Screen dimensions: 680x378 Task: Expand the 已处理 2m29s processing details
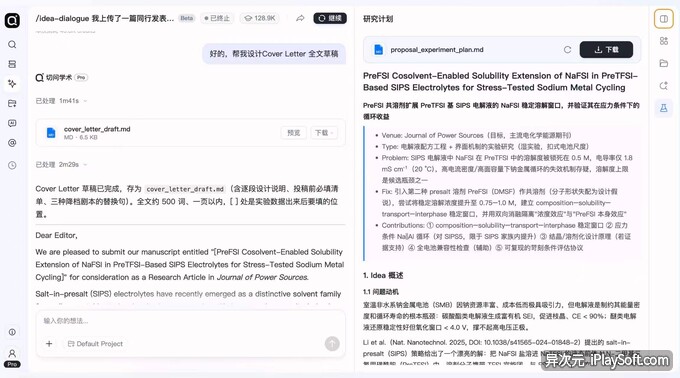61,164
